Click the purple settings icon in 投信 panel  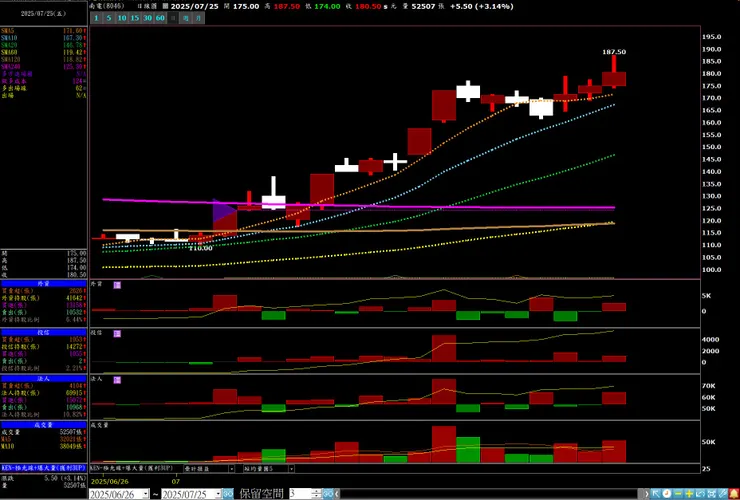point(117,333)
